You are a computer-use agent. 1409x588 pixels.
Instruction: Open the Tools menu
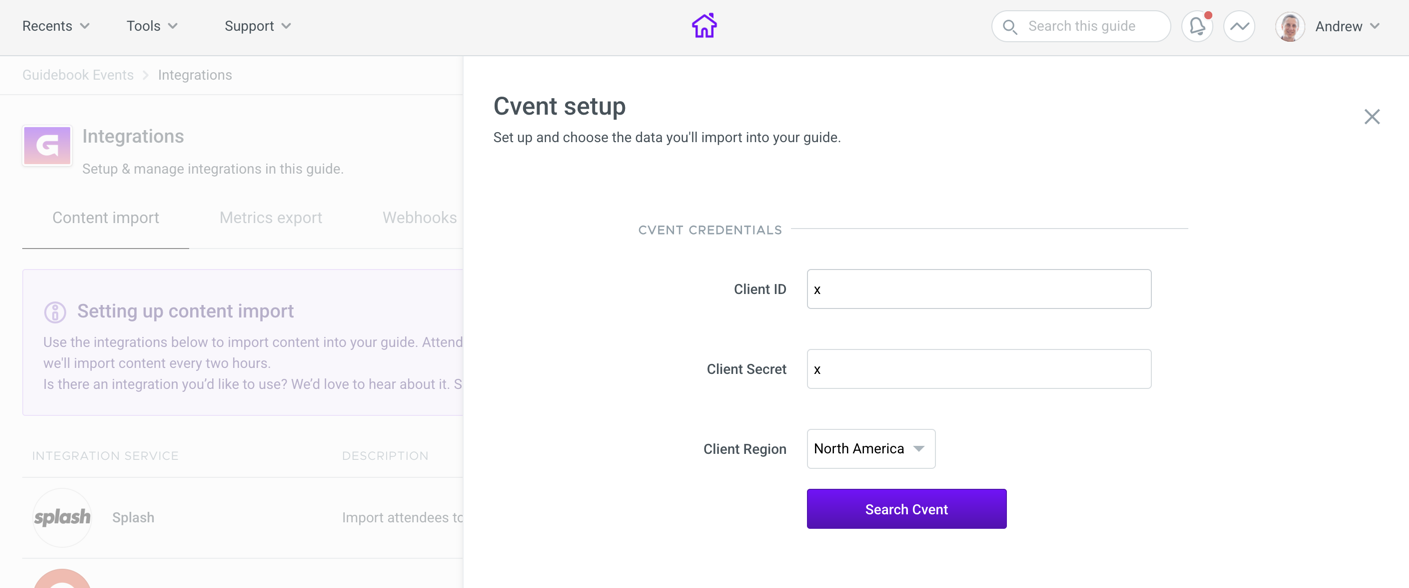(x=152, y=26)
